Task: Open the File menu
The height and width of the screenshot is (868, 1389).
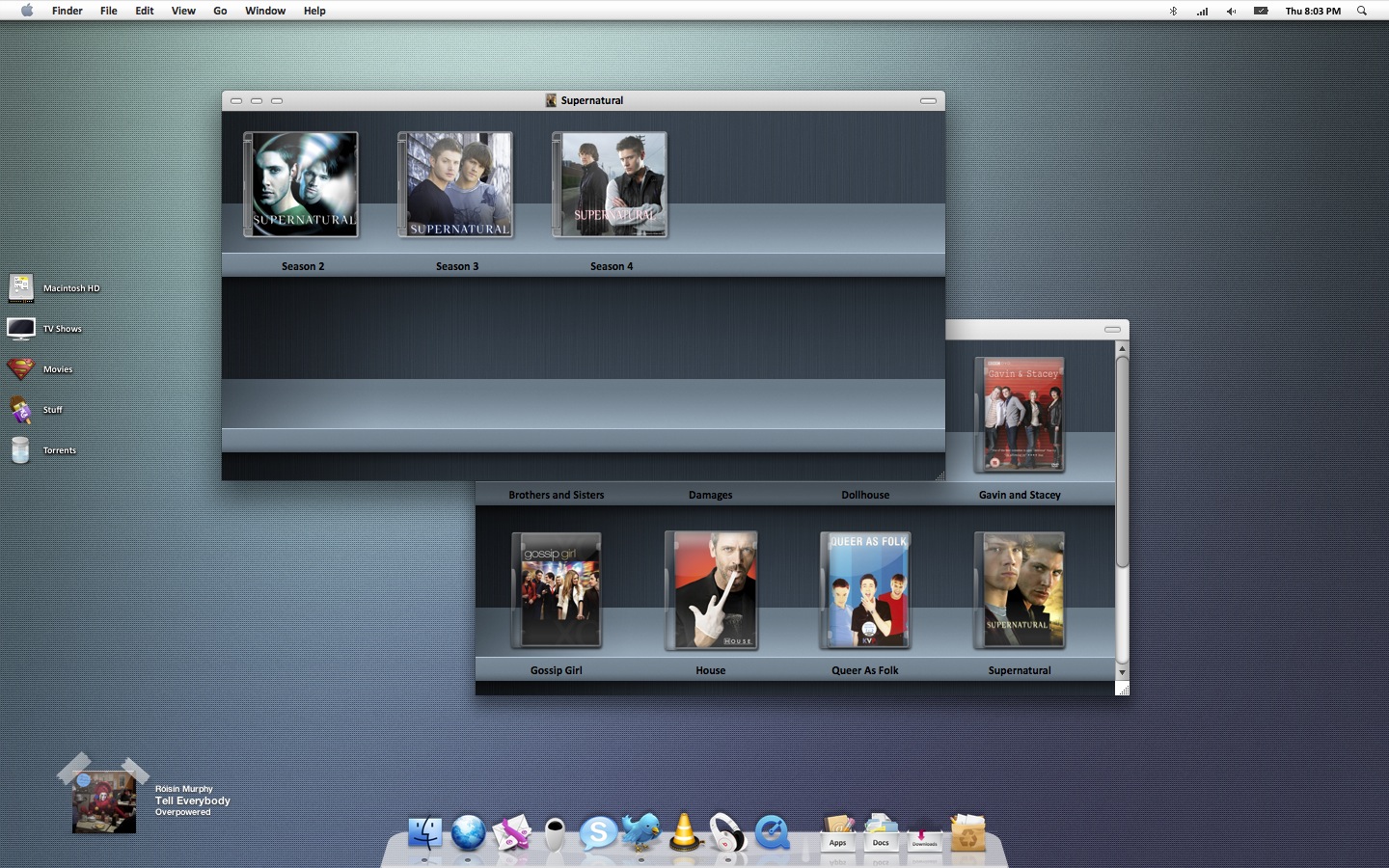Action: [x=109, y=11]
